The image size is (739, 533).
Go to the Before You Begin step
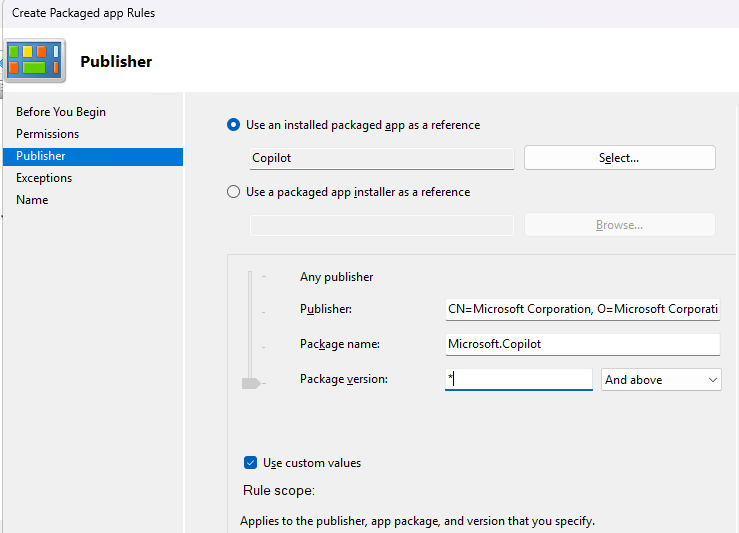pos(61,112)
